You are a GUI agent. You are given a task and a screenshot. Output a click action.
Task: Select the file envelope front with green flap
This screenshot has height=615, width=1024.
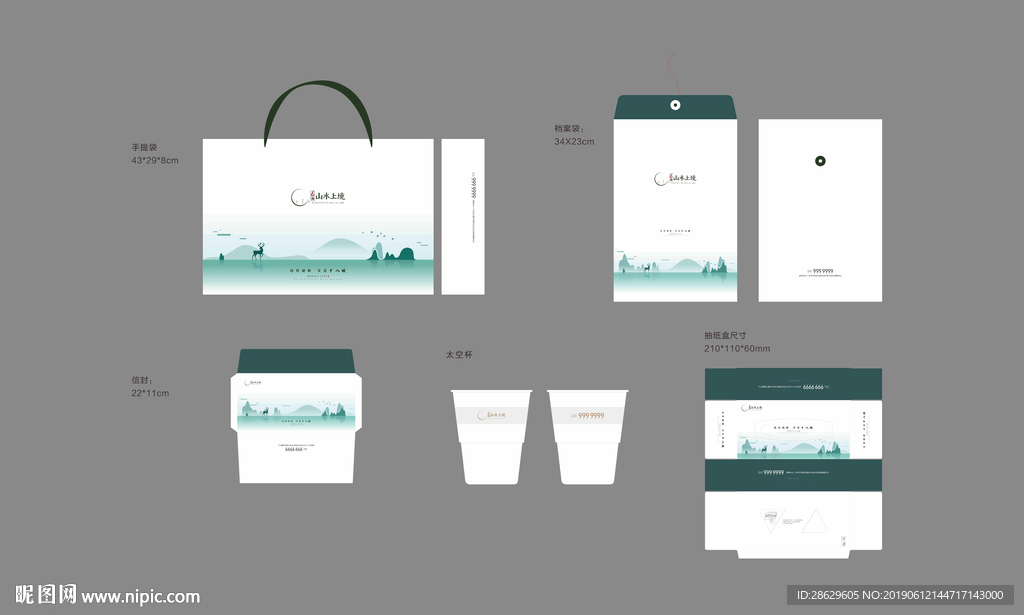(x=675, y=198)
